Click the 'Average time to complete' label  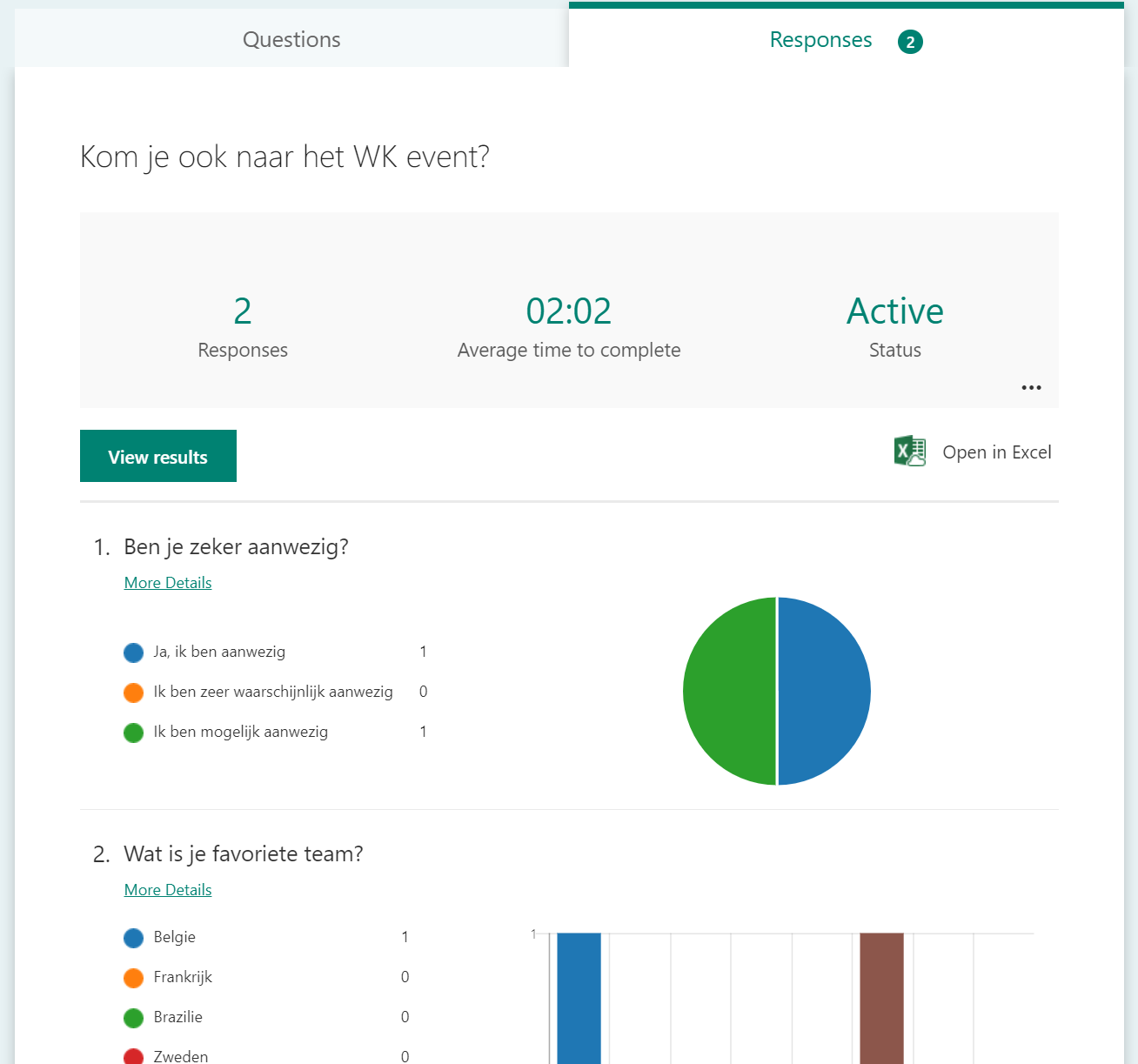click(x=569, y=350)
